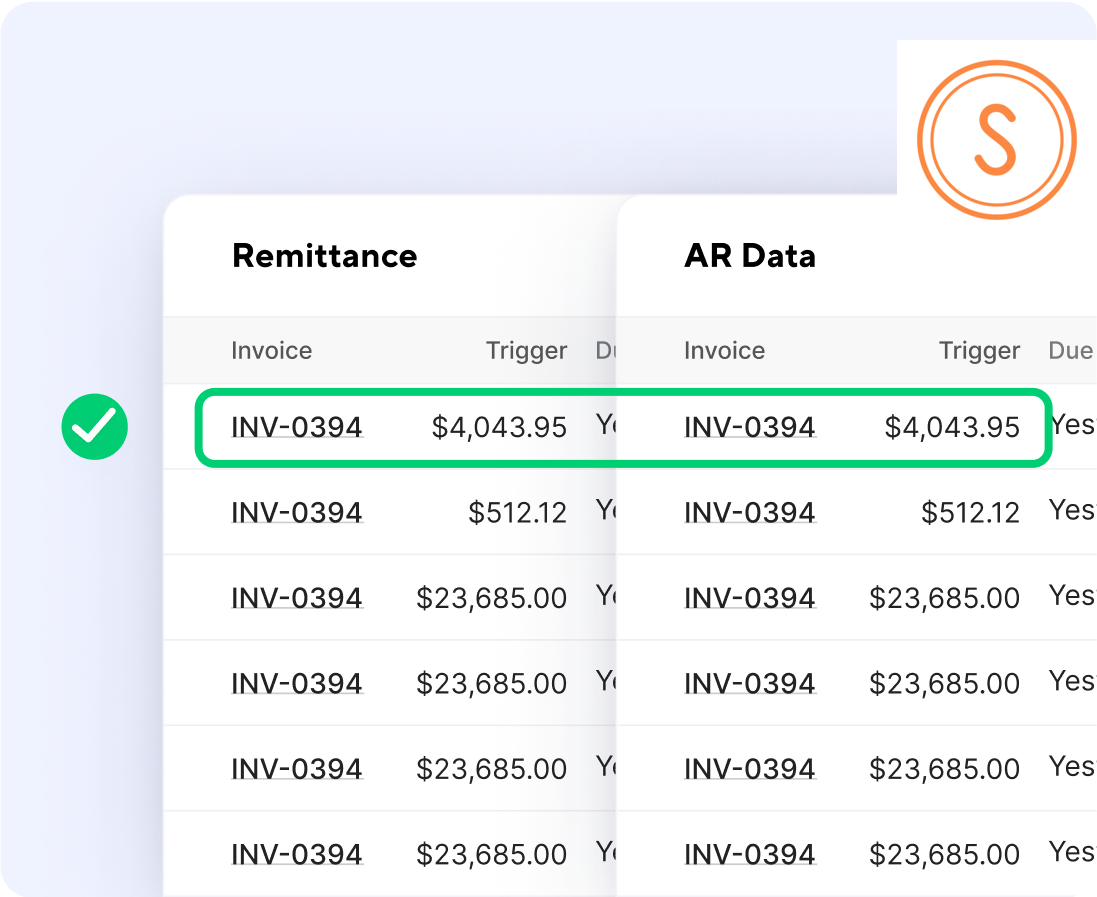Select the check symbol next to the matched invoices

point(94,426)
